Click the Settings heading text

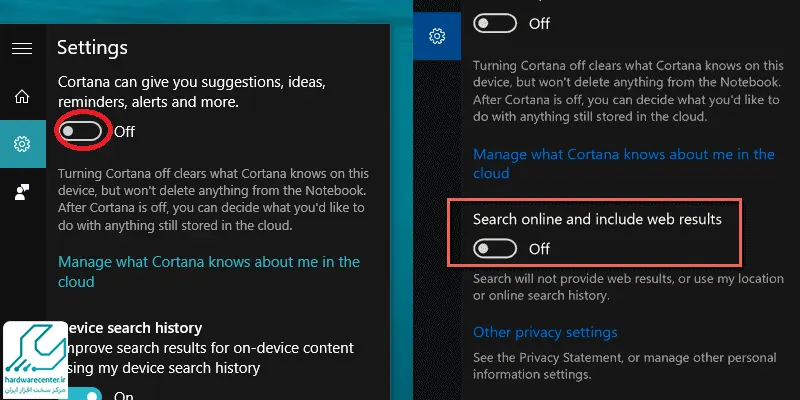coord(92,47)
